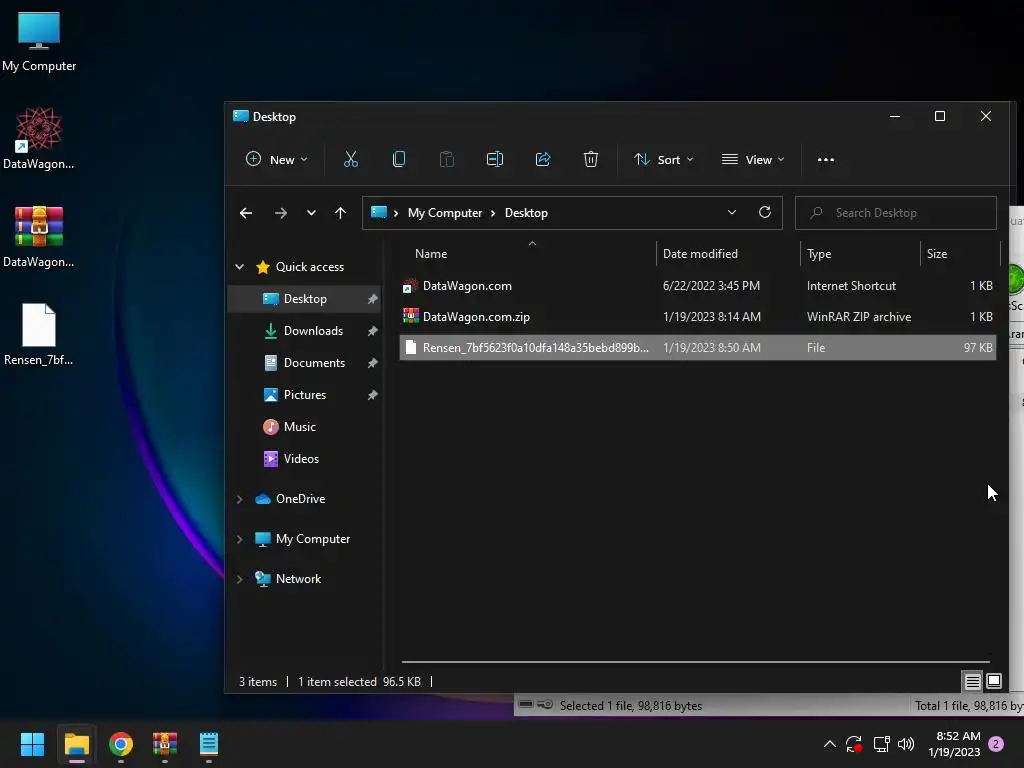Collapse the Quick access tree
1024x768 pixels.
[240, 266]
